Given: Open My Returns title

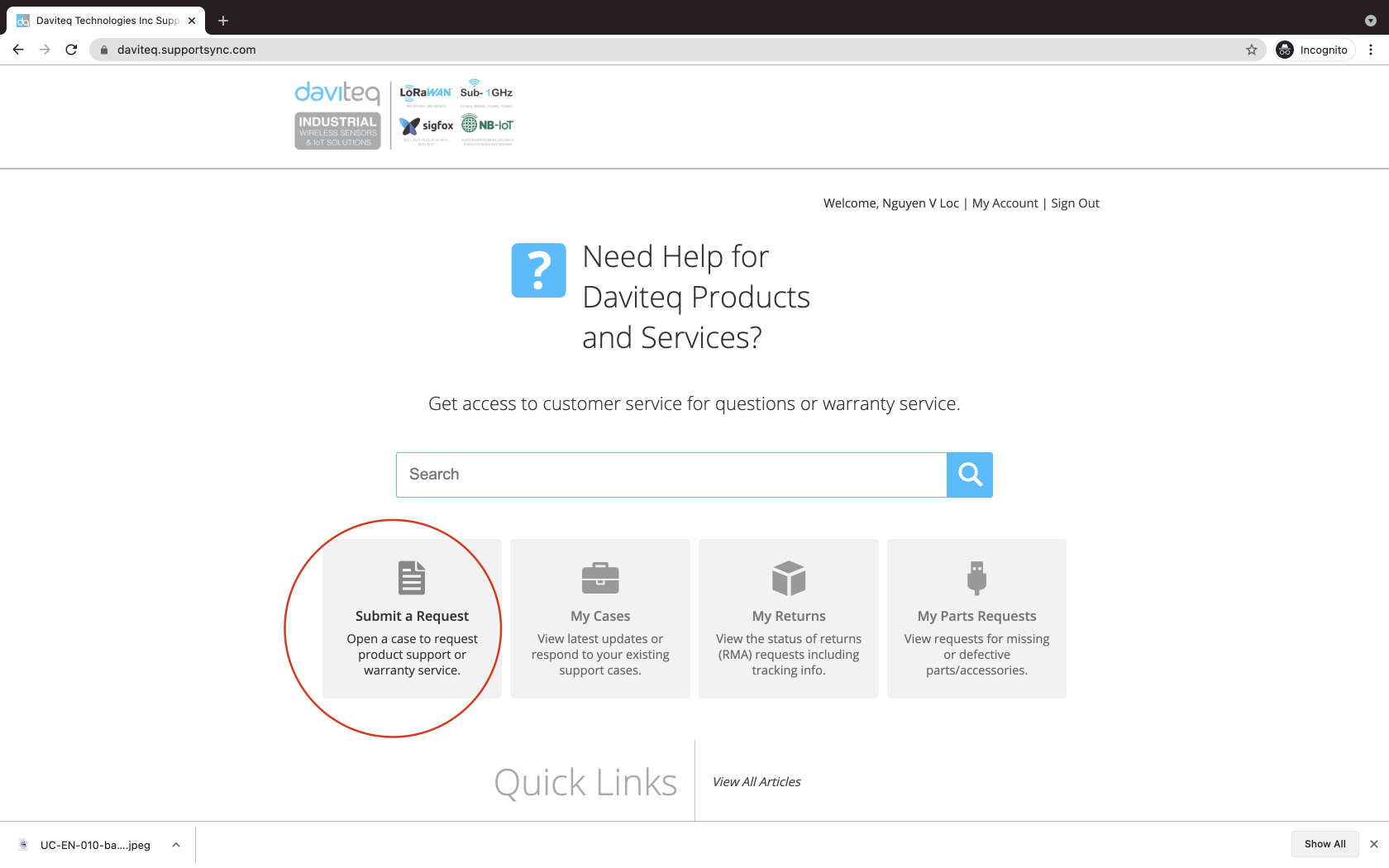Looking at the screenshot, I should (789, 616).
